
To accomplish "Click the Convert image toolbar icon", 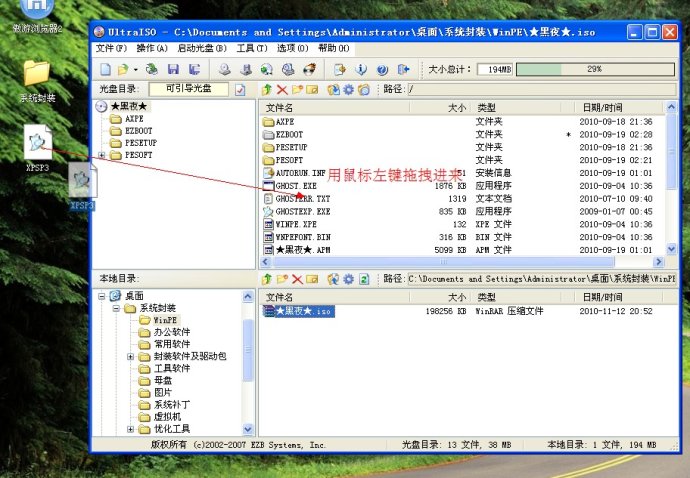I will [267, 70].
